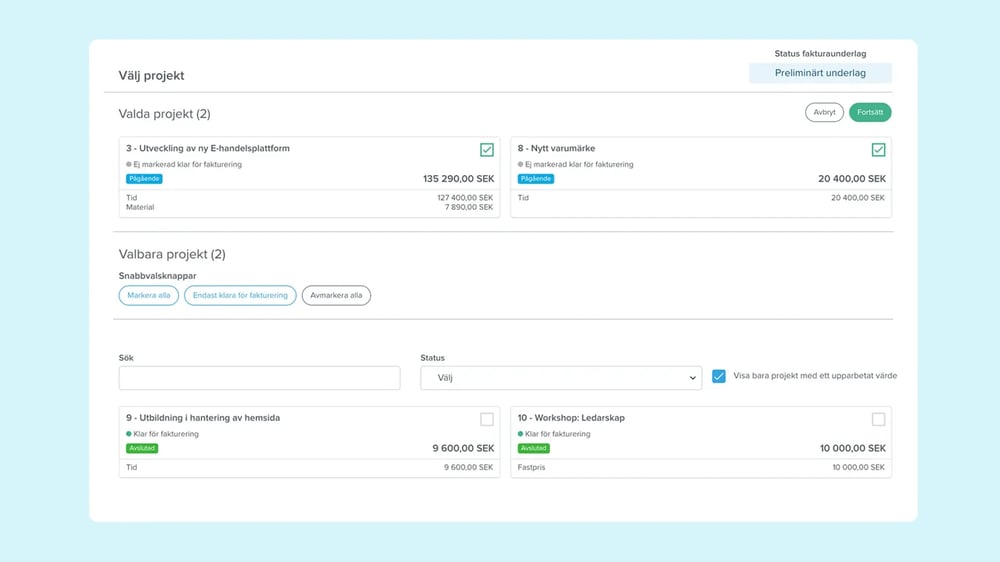This screenshot has height=562, width=1000.
Task: Click grey status dot on E-handelsplattform project
Action: [x=129, y=165]
